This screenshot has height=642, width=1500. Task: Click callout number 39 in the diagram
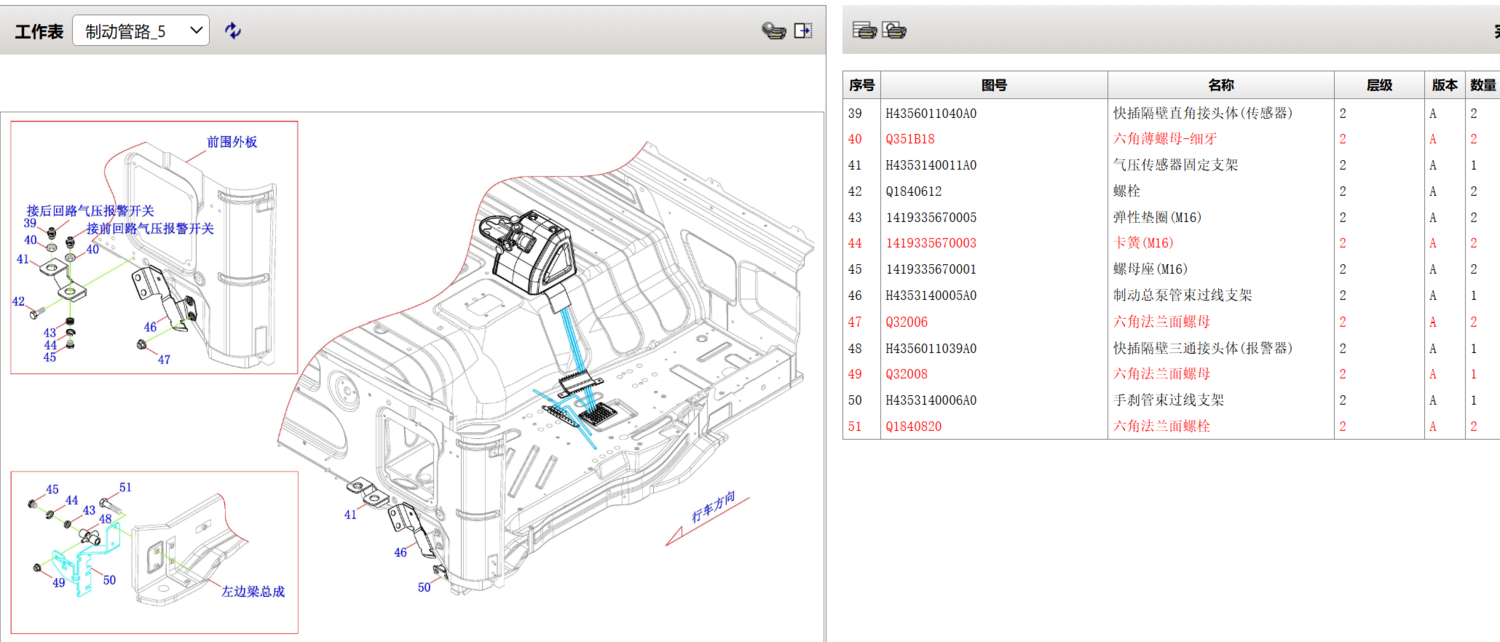31,223
